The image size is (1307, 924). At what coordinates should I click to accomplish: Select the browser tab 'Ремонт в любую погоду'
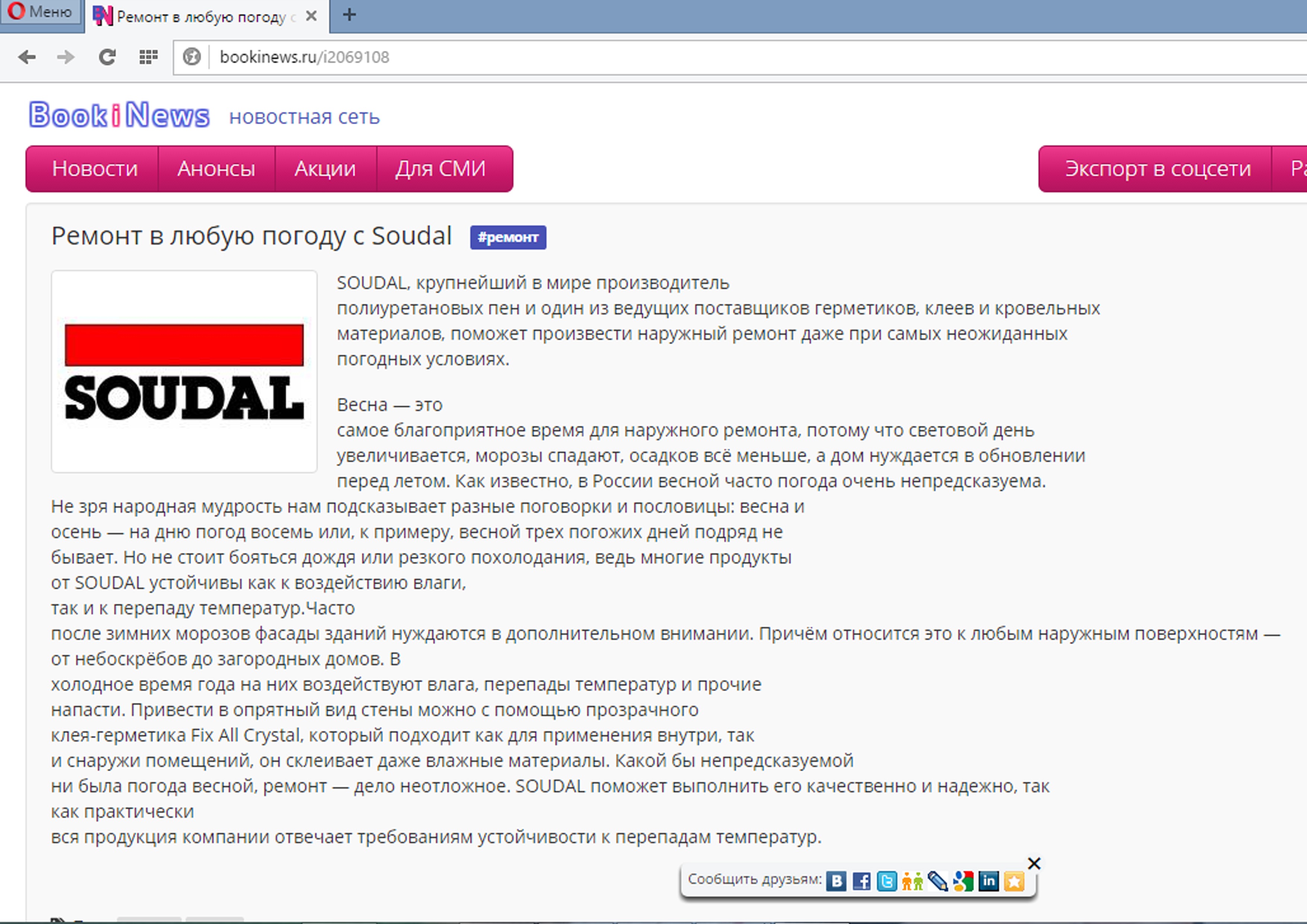tap(207, 16)
